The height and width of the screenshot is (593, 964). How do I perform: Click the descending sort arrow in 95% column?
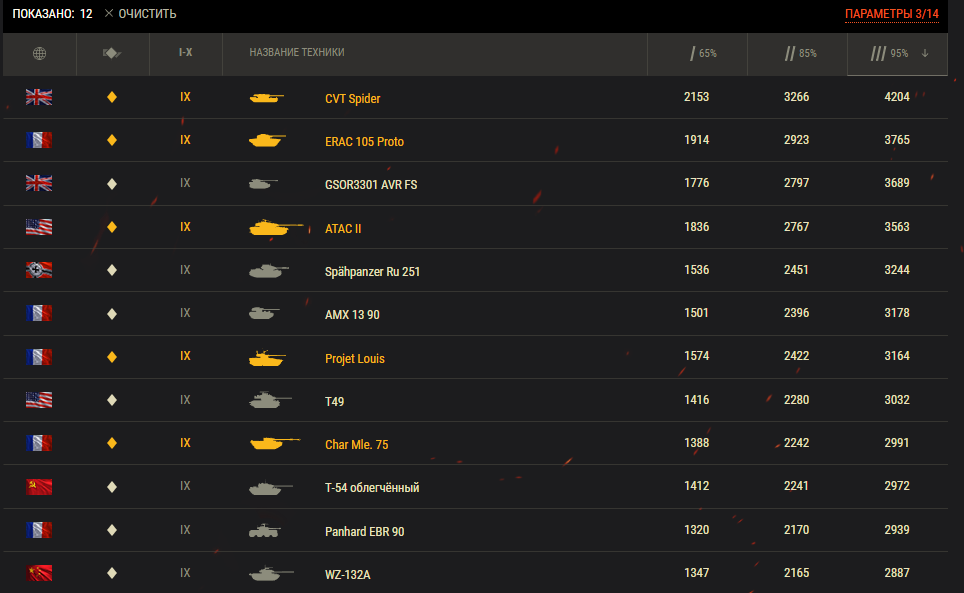point(925,53)
